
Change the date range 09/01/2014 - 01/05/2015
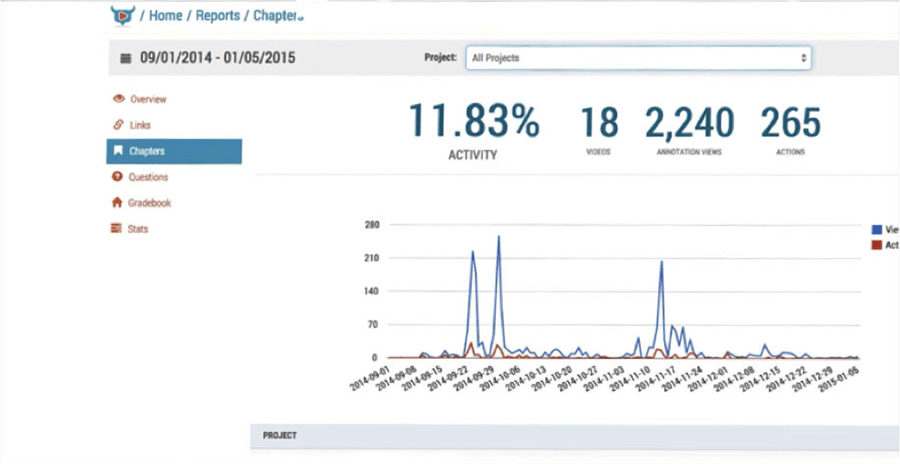(218, 58)
